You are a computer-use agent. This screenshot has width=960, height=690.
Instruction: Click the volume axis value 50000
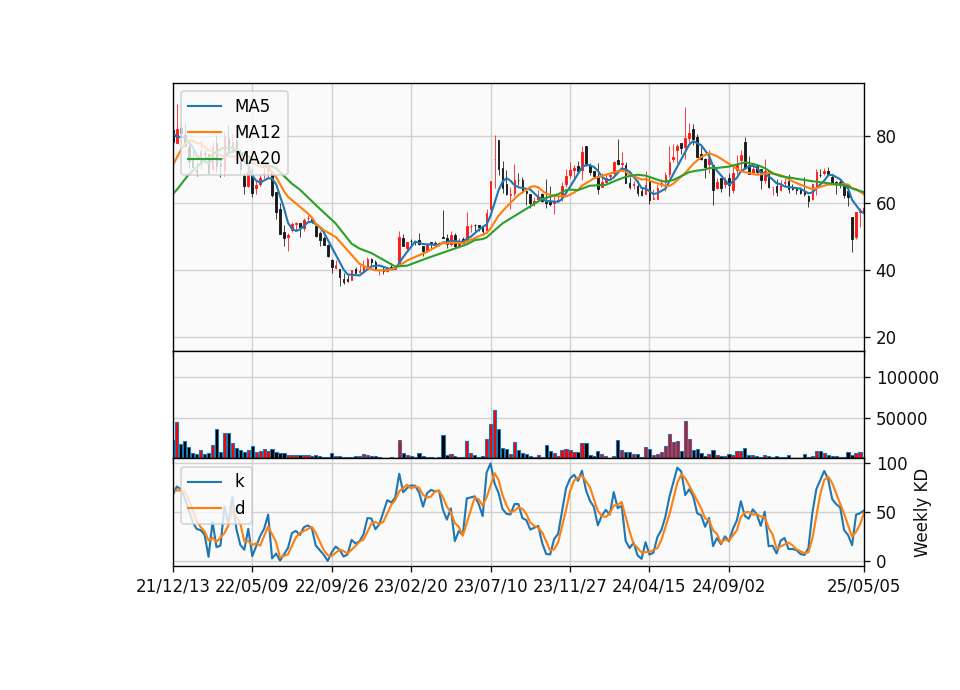point(902,419)
